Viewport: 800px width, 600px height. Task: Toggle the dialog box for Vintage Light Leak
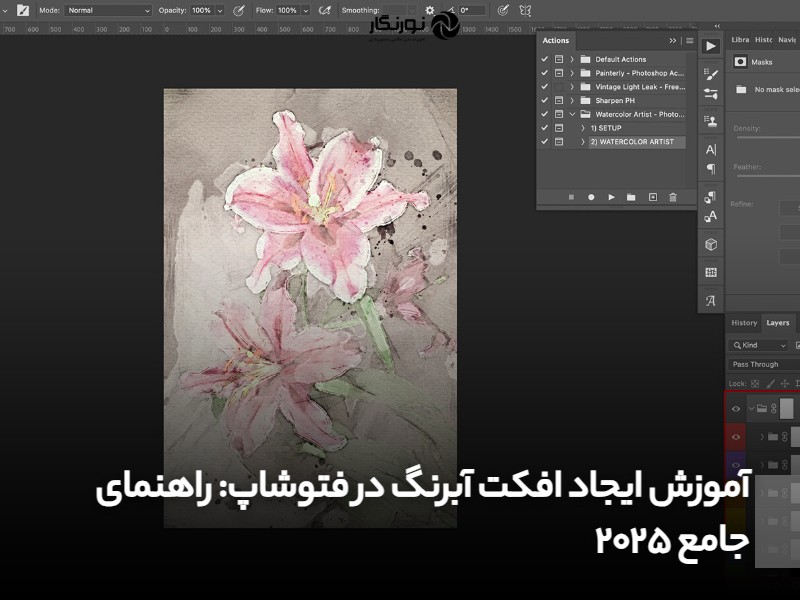[559, 87]
